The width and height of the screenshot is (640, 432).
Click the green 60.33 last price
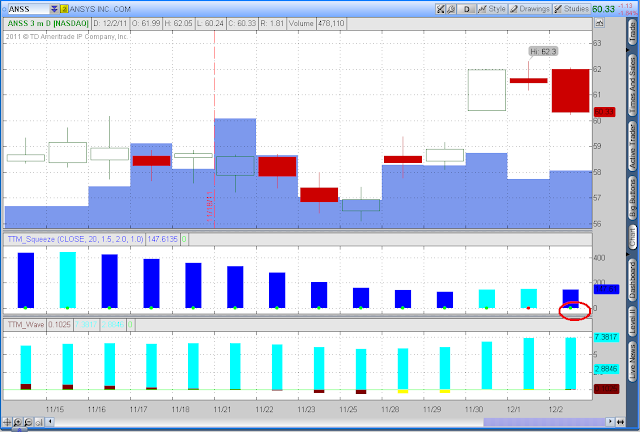pyautogui.click(x=603, y=9)
